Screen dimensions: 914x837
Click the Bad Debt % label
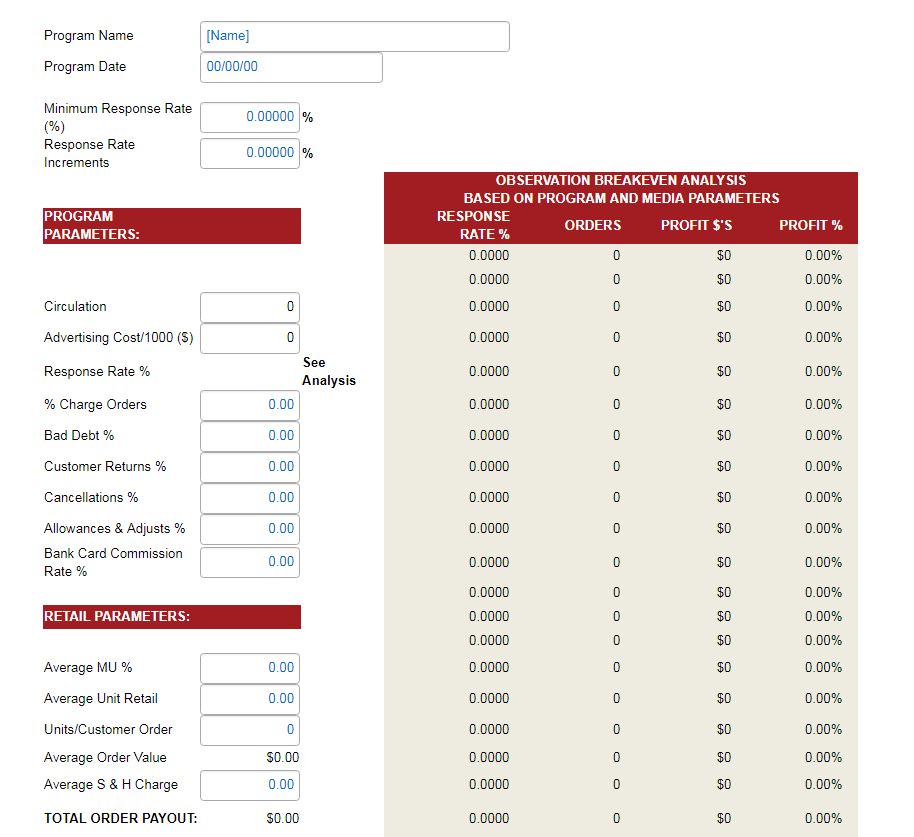pos(79,435)
